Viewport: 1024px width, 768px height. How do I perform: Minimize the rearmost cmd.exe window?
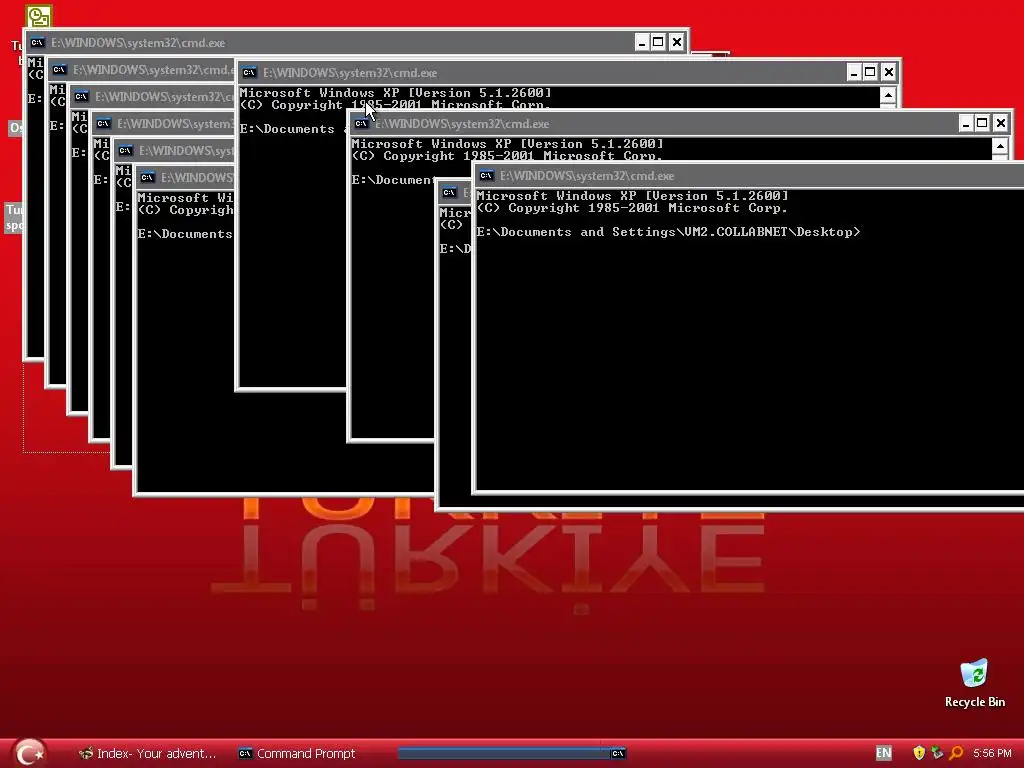[641, 42]
